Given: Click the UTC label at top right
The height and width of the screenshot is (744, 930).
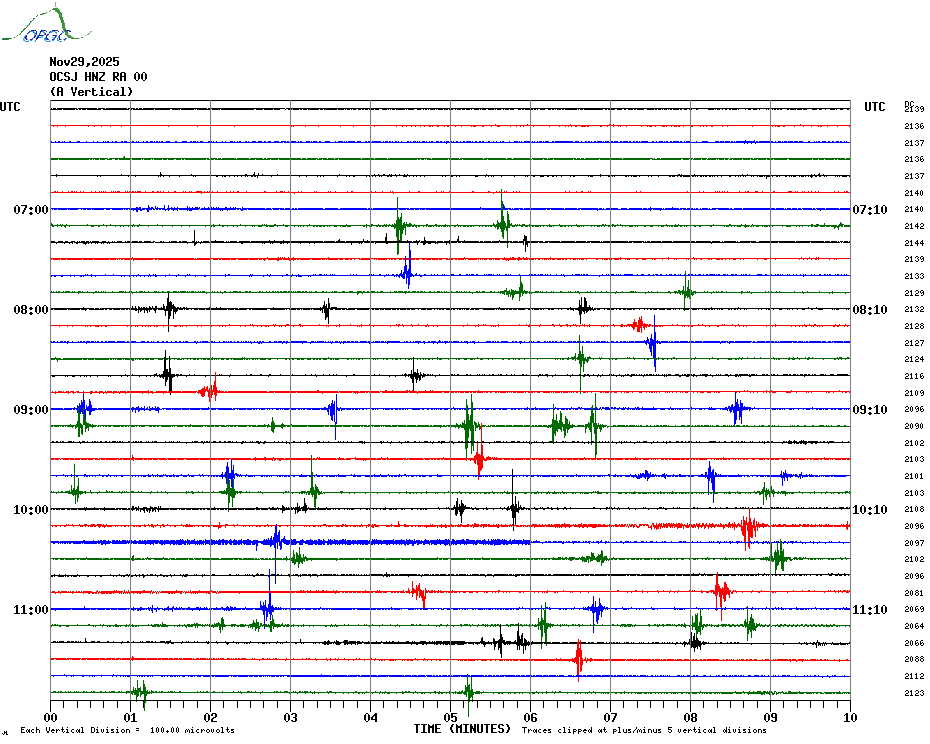Looking at the screenshot, I should [x=874, y=107].
